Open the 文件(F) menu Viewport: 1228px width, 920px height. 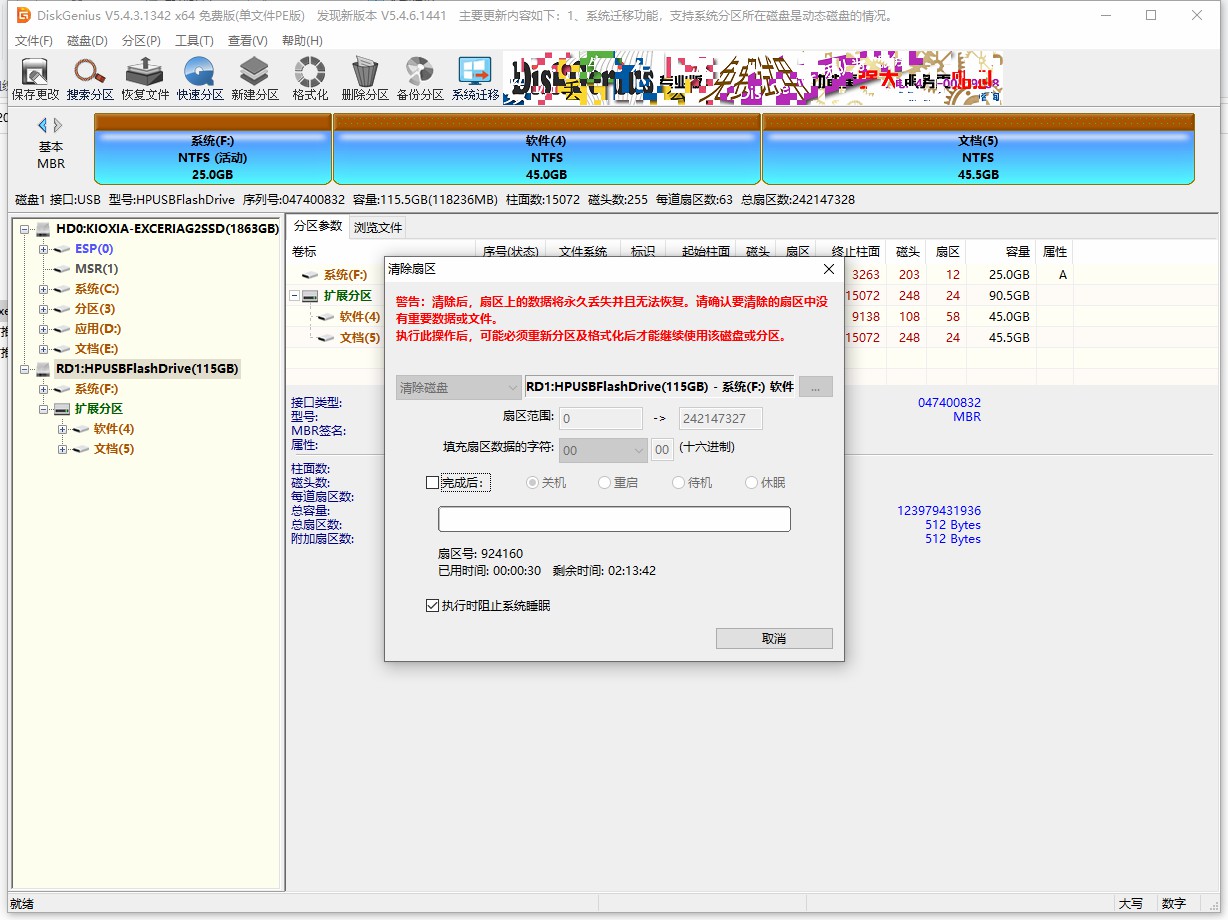point(34,41)
